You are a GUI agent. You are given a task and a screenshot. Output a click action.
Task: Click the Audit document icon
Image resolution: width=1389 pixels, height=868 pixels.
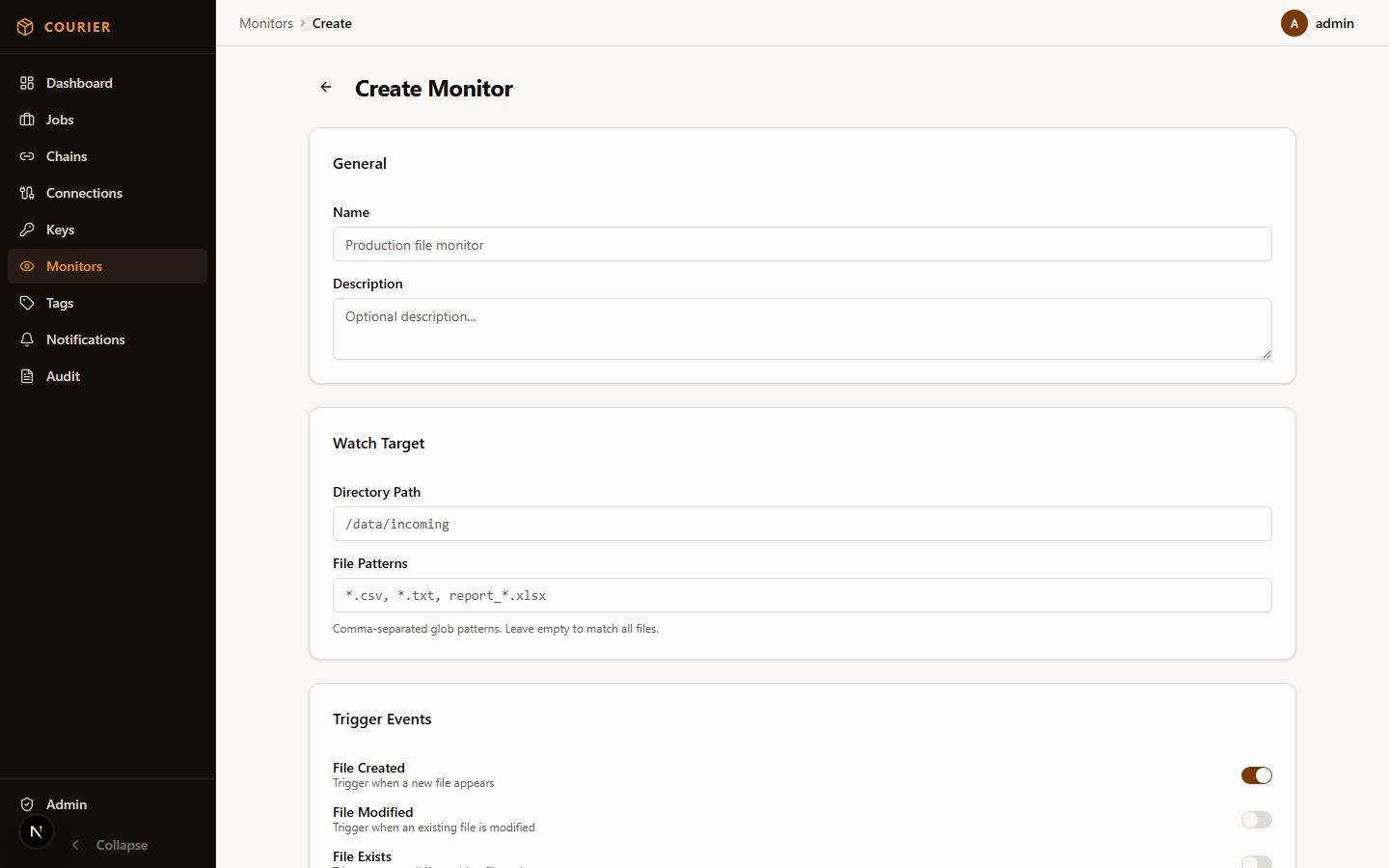(27, 376)
